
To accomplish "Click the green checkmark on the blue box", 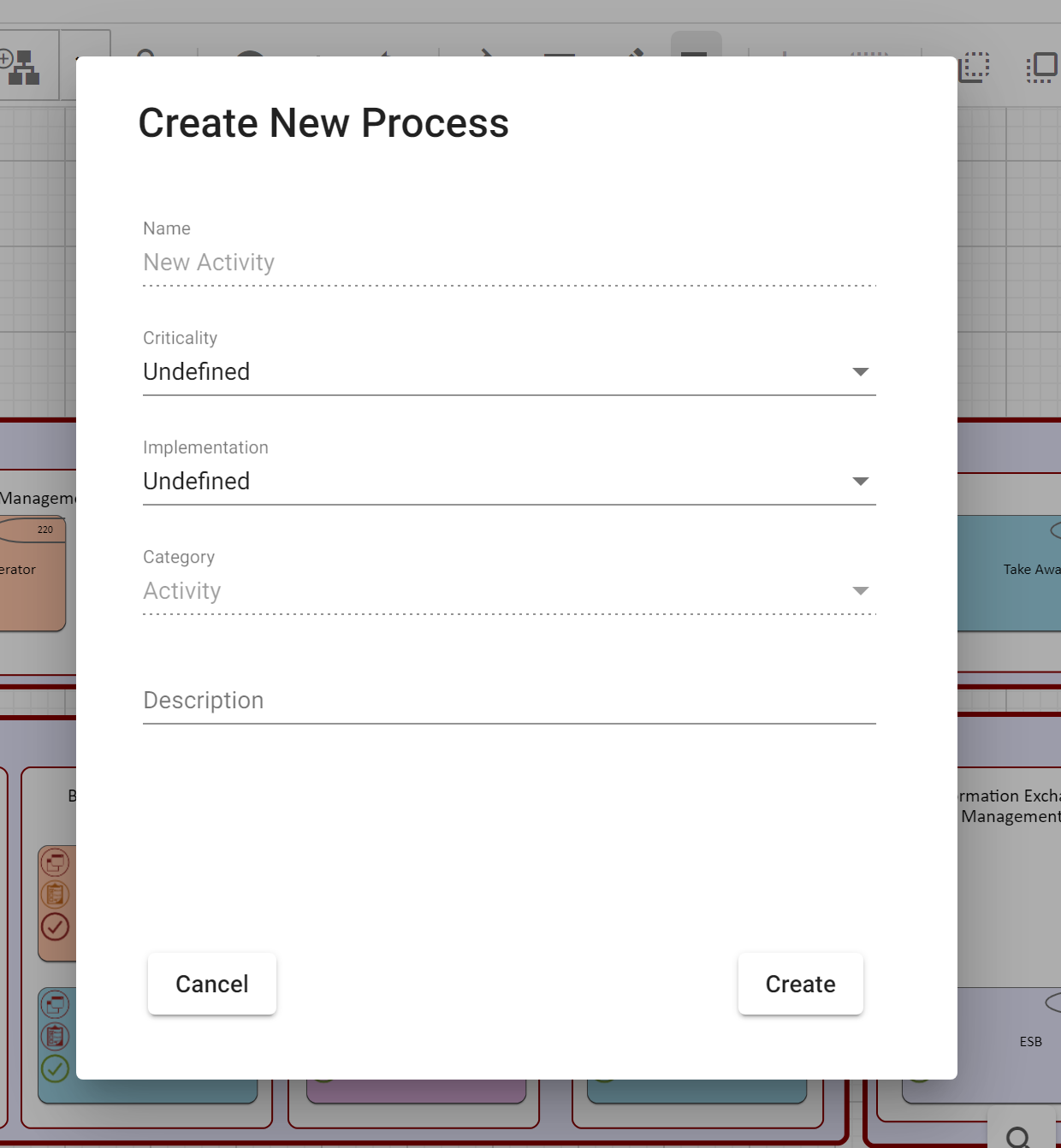I will (x=56, y=1068).
